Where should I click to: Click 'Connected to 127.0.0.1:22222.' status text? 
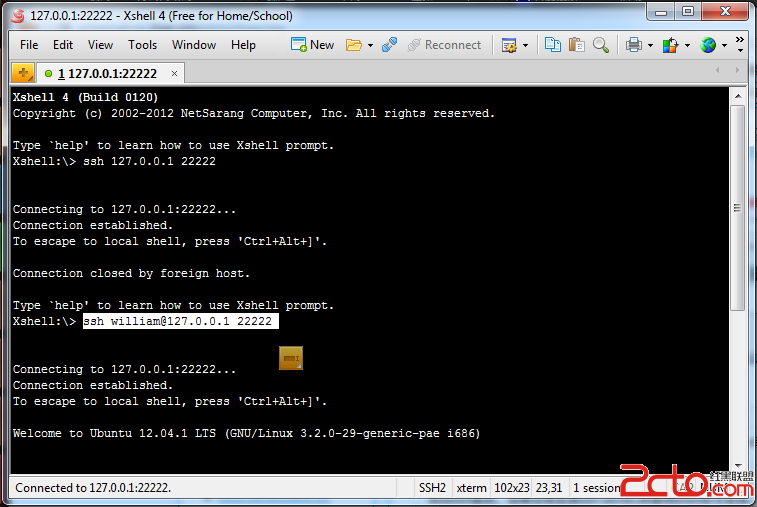(93, 488)
